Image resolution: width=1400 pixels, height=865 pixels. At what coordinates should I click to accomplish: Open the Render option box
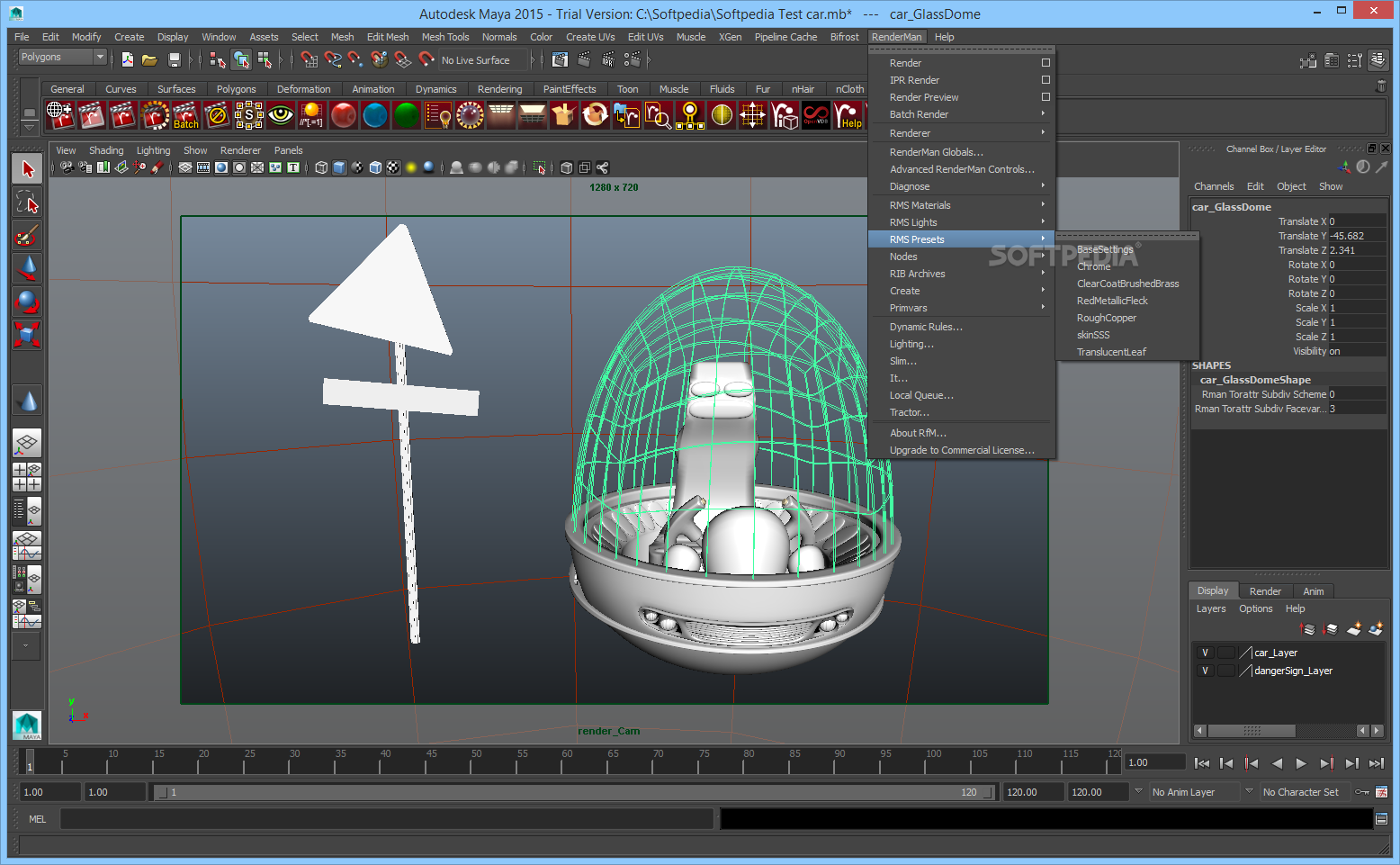(x=1046, y=63)
